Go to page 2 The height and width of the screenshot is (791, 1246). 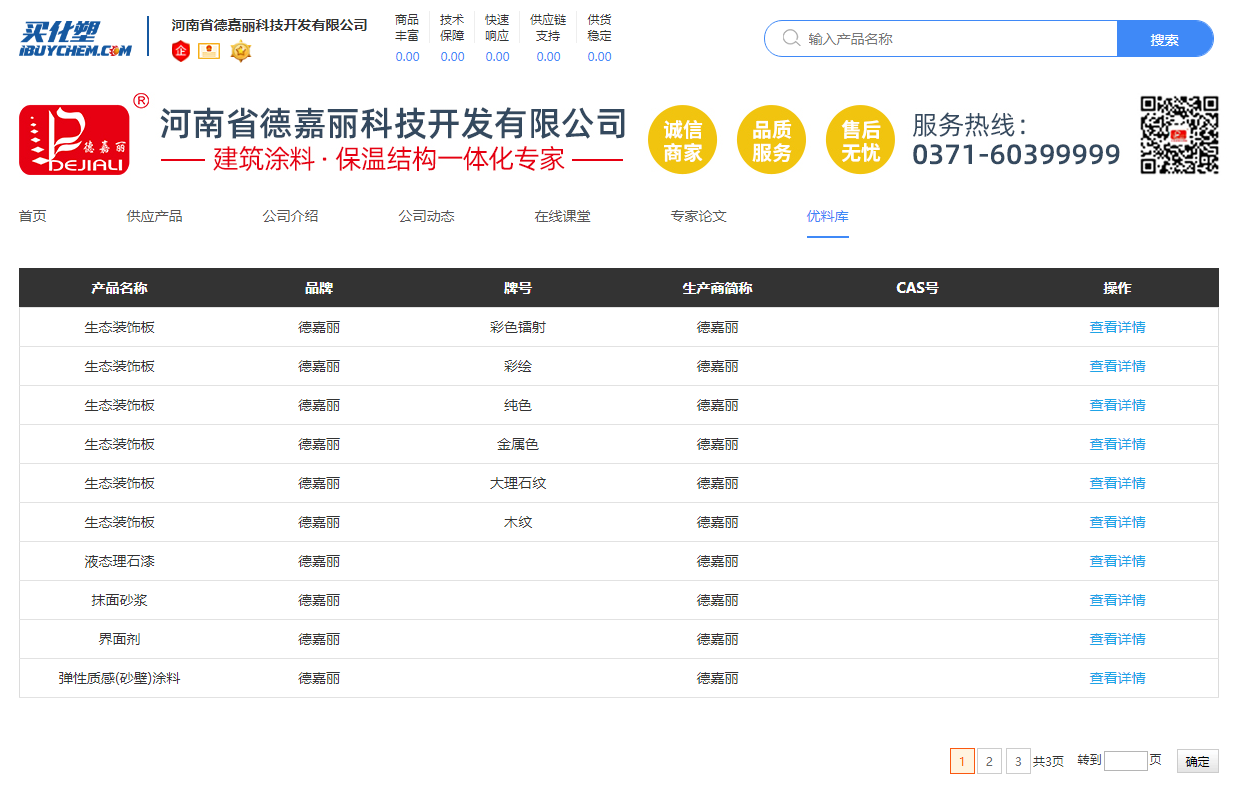[x=989, y=761]
